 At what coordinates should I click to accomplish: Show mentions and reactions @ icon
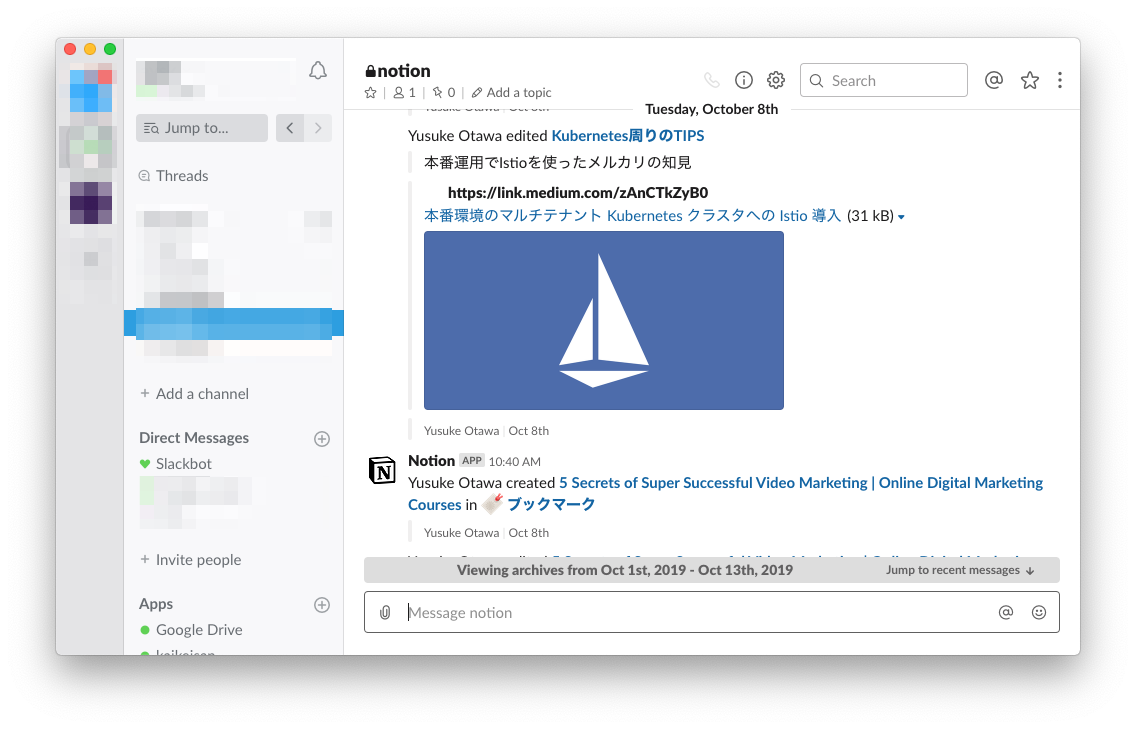[994, 80]
